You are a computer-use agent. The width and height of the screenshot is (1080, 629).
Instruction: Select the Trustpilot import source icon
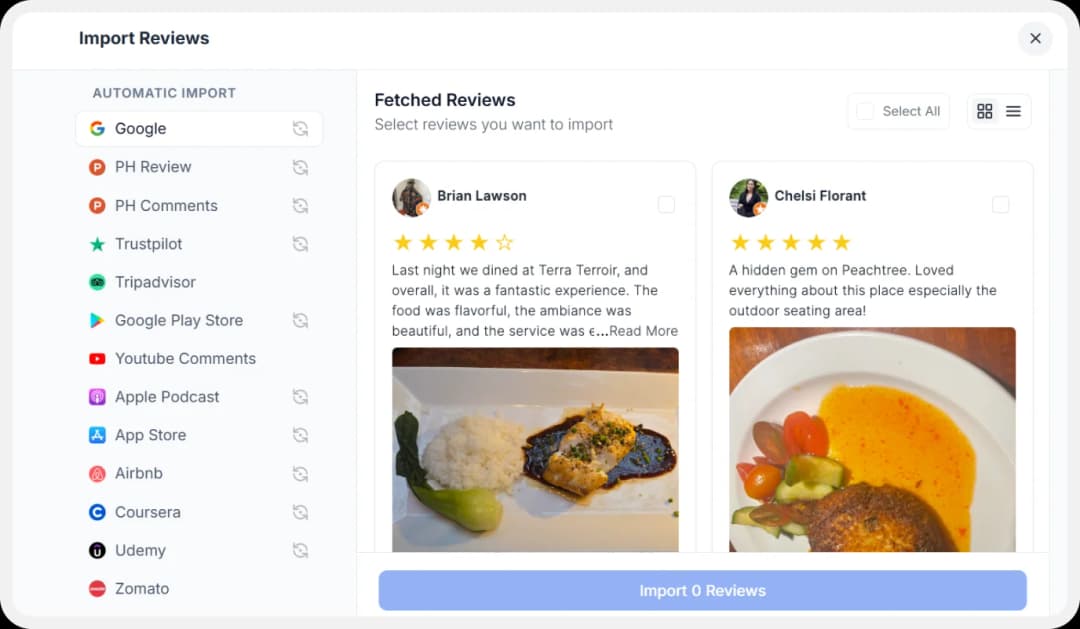pos(97,244)
